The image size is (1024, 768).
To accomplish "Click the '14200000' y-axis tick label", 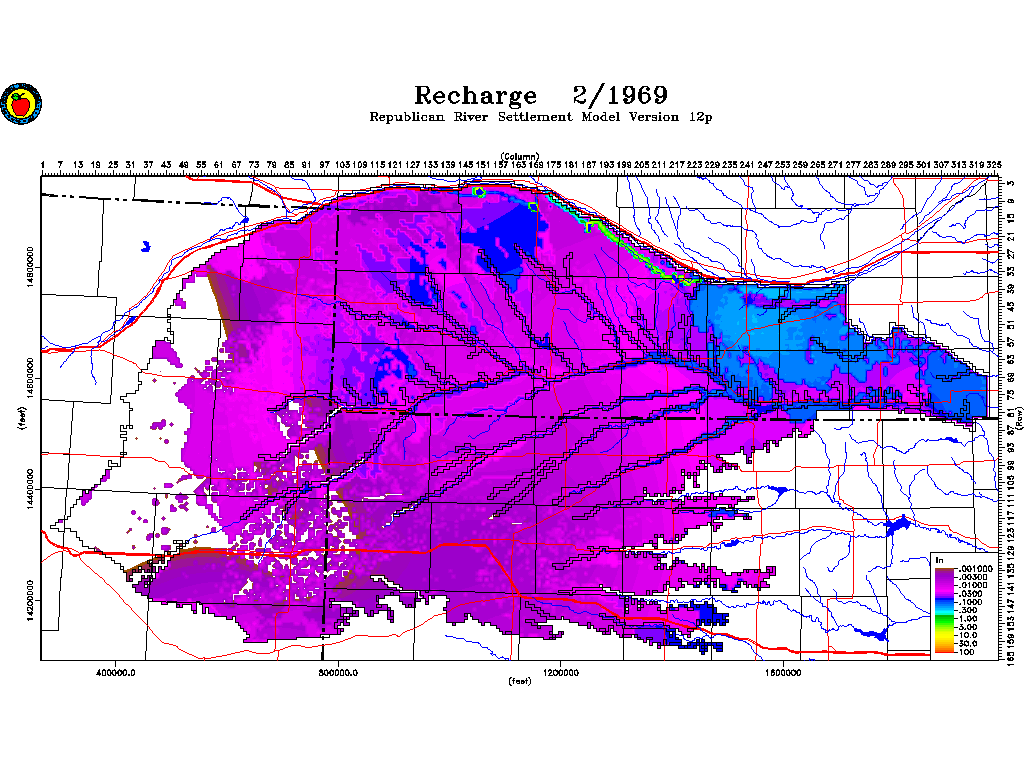I will tap(31, 600).
